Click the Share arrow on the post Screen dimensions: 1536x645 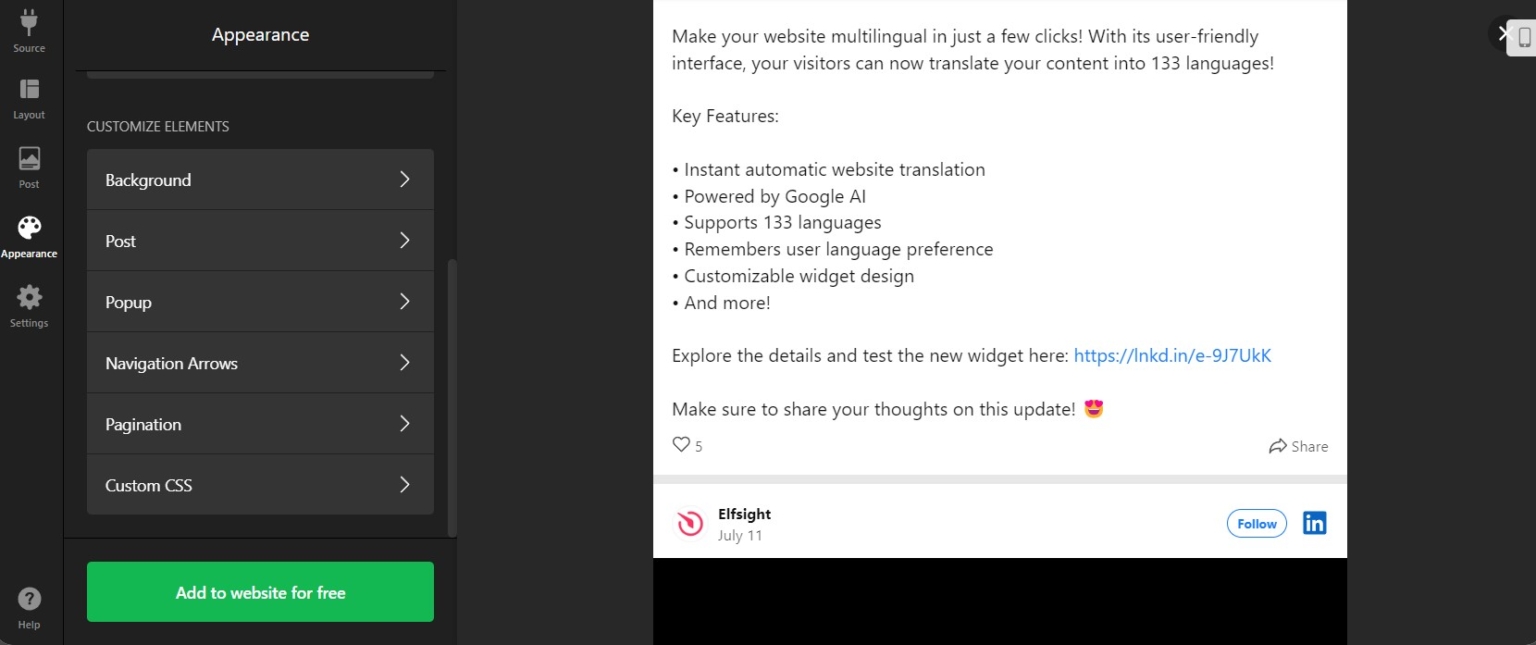pyautogui.click(x=1298, y=446)
